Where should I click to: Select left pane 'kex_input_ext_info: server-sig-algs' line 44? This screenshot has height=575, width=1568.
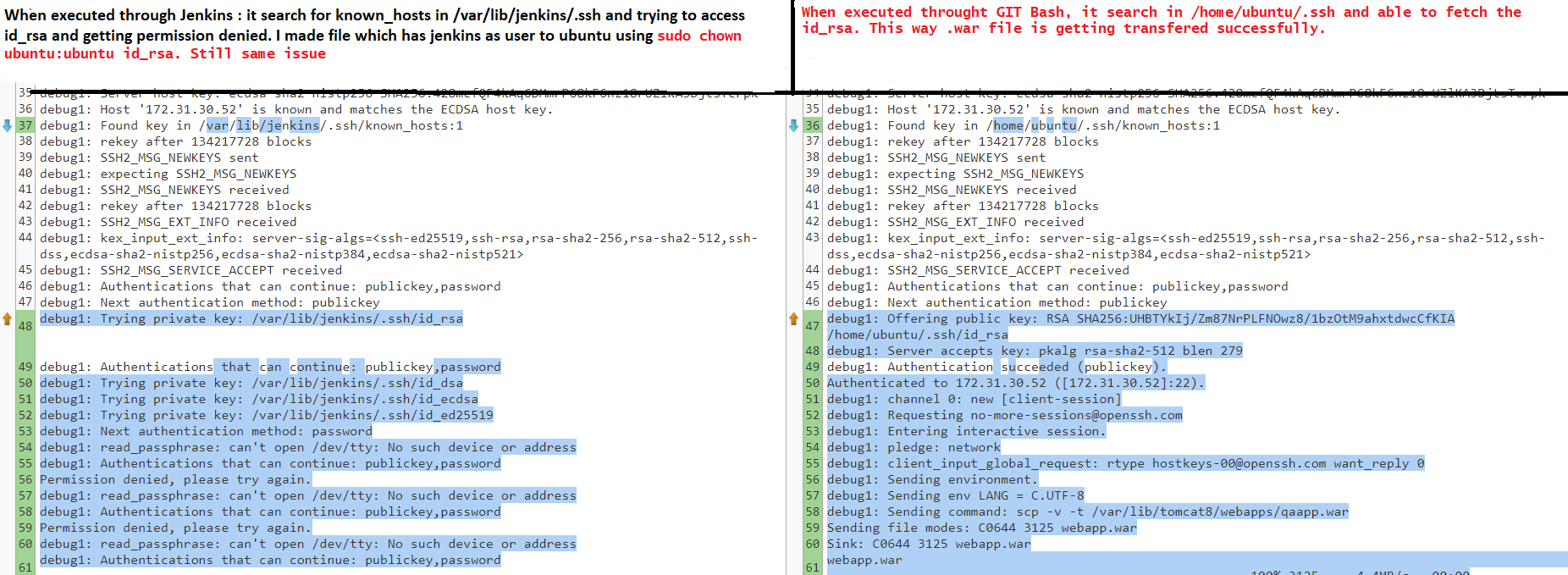(399, 246)
